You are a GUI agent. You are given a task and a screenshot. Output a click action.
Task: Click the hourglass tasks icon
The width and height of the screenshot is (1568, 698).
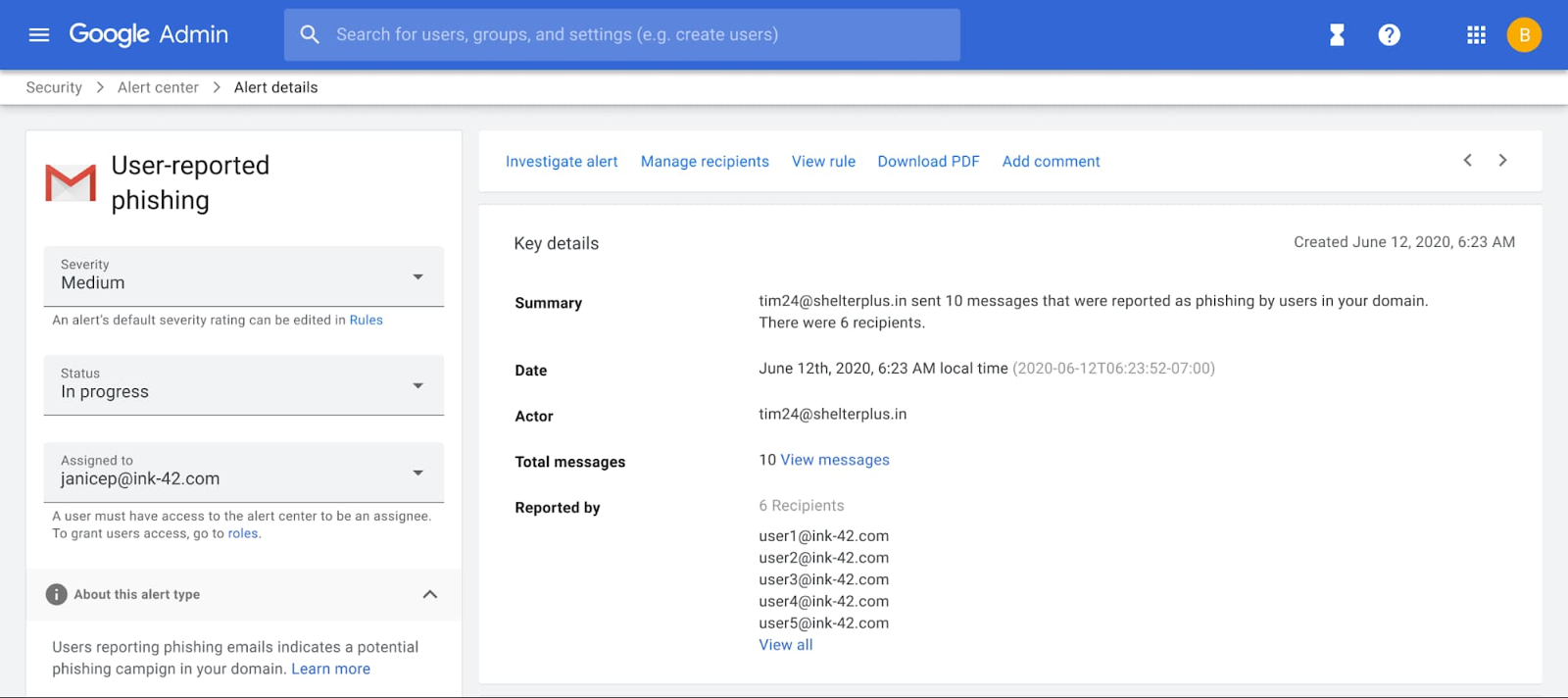point(1337,35)
